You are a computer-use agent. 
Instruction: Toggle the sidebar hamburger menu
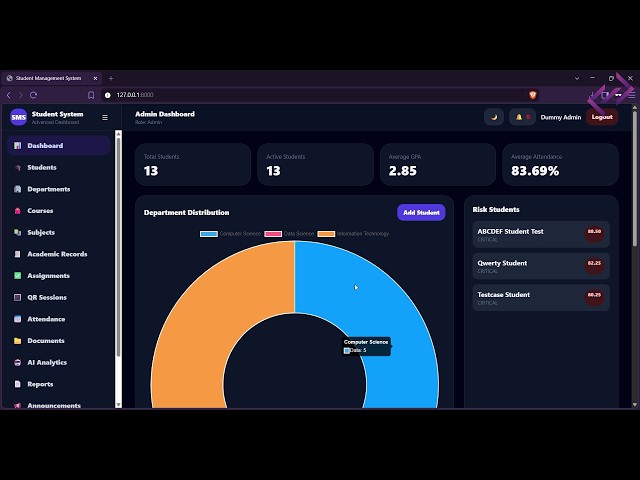[105, 118]
